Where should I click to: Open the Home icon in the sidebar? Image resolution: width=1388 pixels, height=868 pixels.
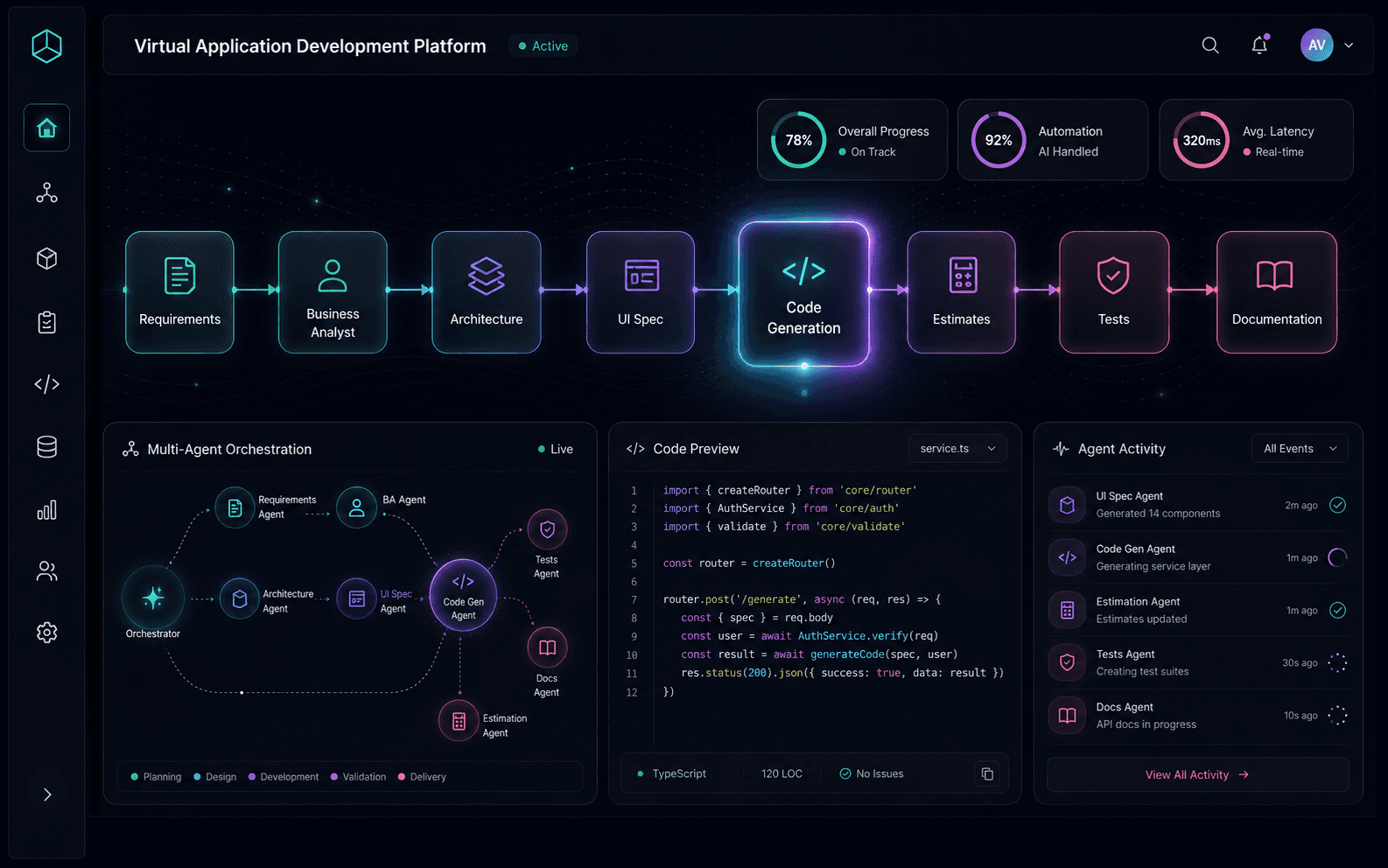46,128
